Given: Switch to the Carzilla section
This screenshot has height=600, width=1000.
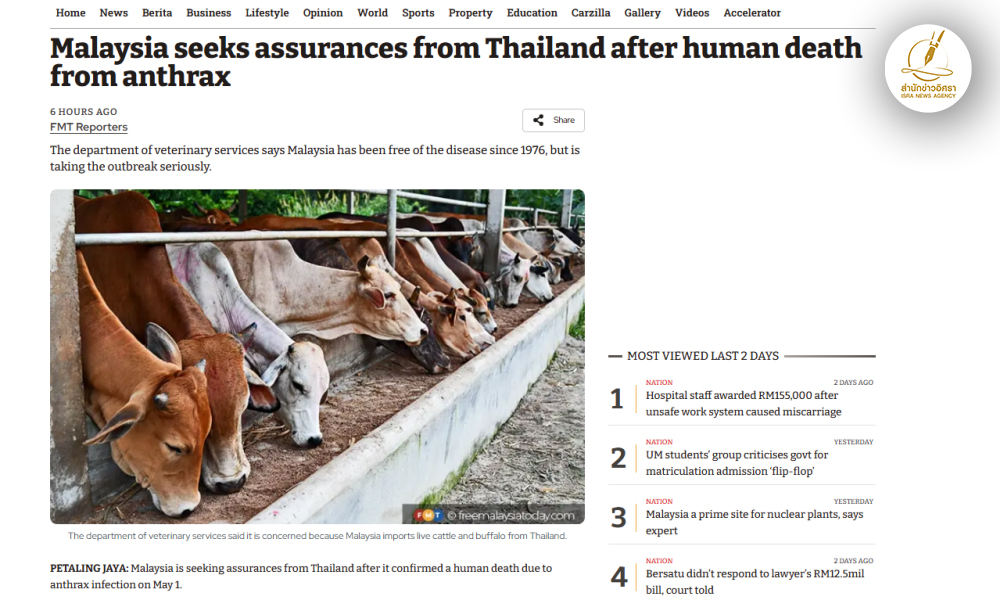Looking at the screenshot, I should (x=591, y=13).
